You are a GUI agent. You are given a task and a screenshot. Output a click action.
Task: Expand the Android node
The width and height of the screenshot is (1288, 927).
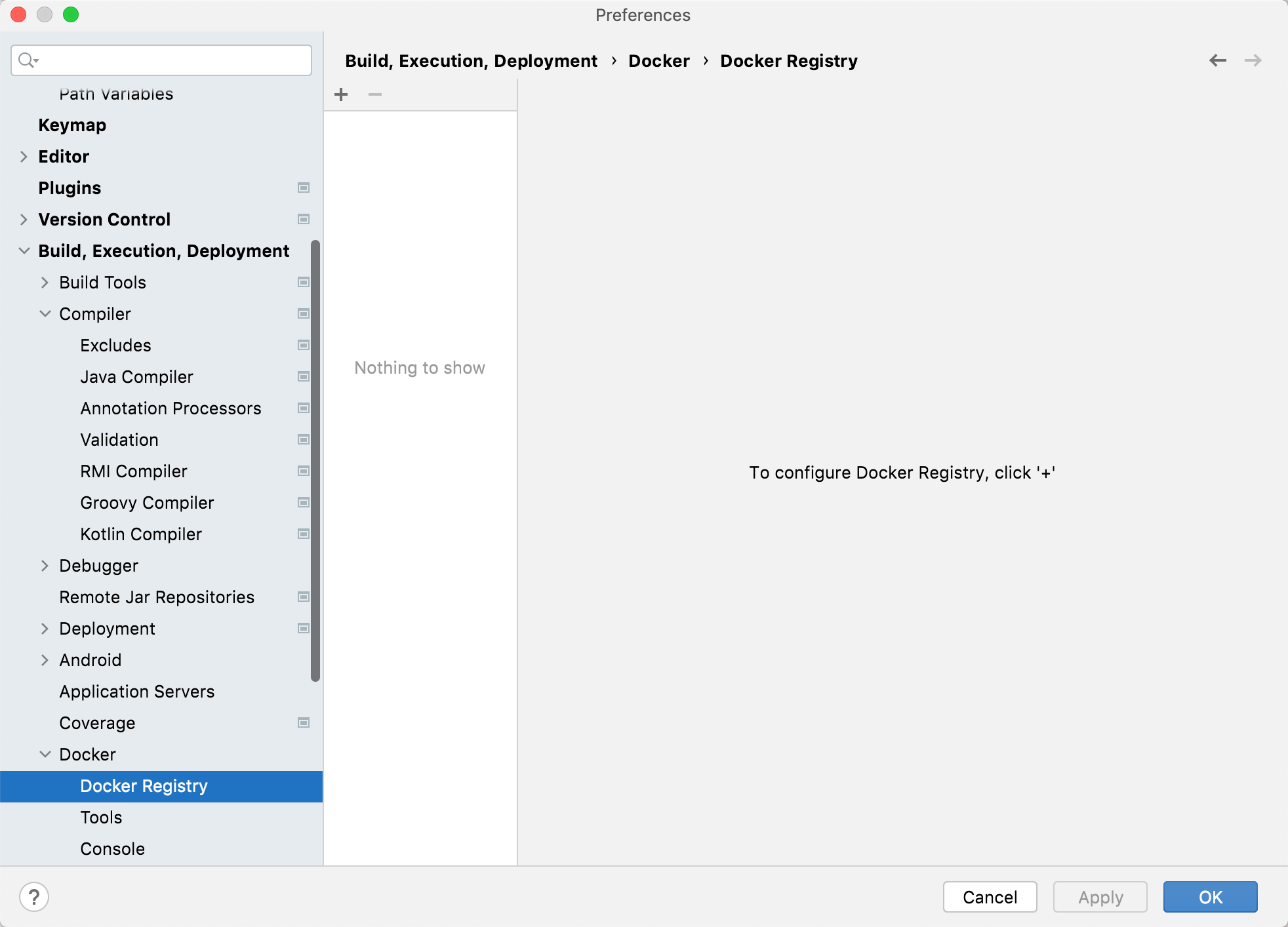(45, 660)
